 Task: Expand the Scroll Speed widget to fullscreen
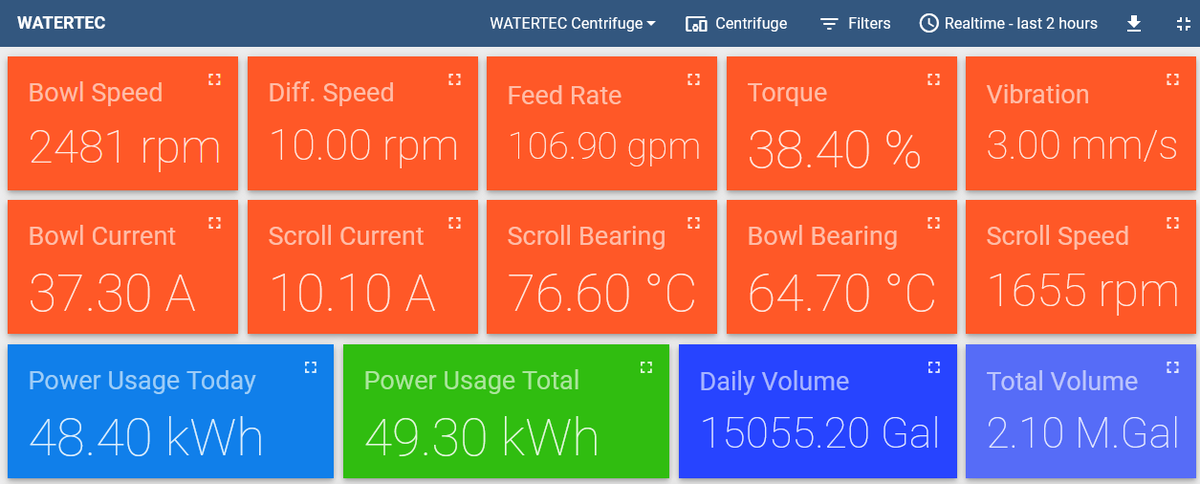1173,222
